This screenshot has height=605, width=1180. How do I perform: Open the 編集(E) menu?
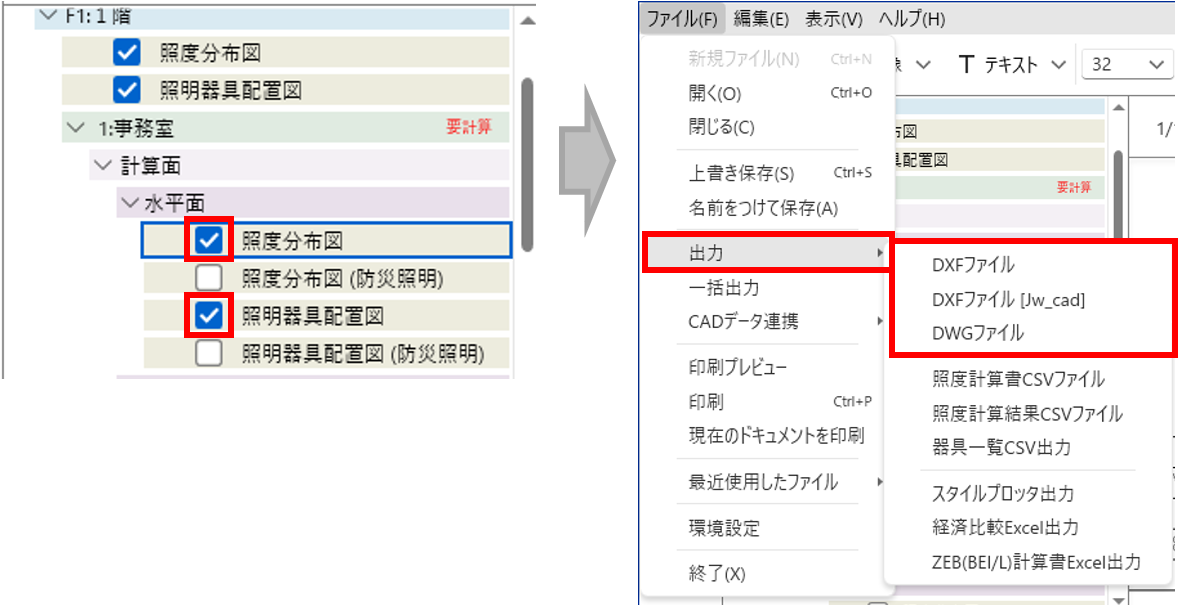pyautogui.click(x=760, y=18)
